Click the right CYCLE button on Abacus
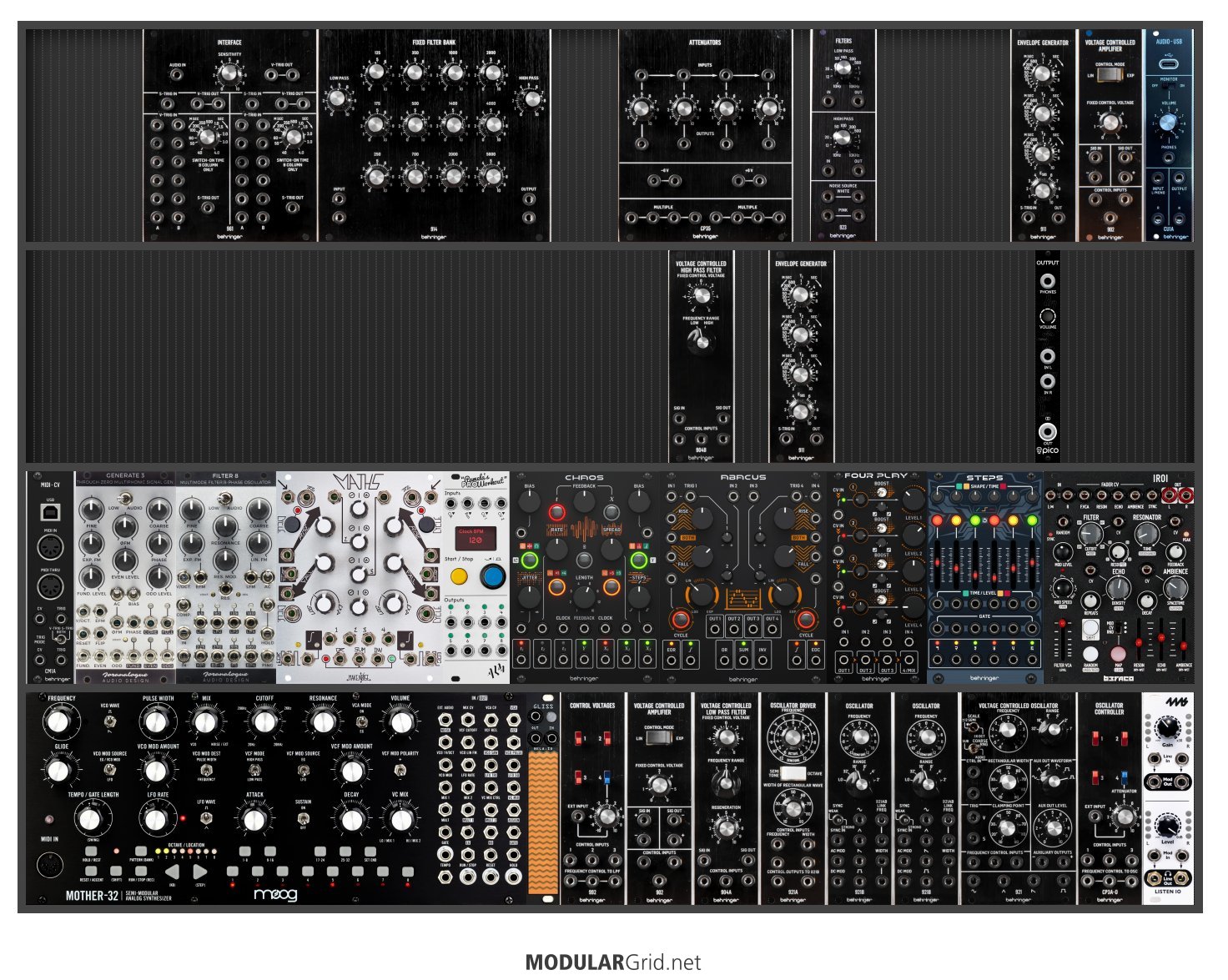1228x980 pixels. pos(805,619)
